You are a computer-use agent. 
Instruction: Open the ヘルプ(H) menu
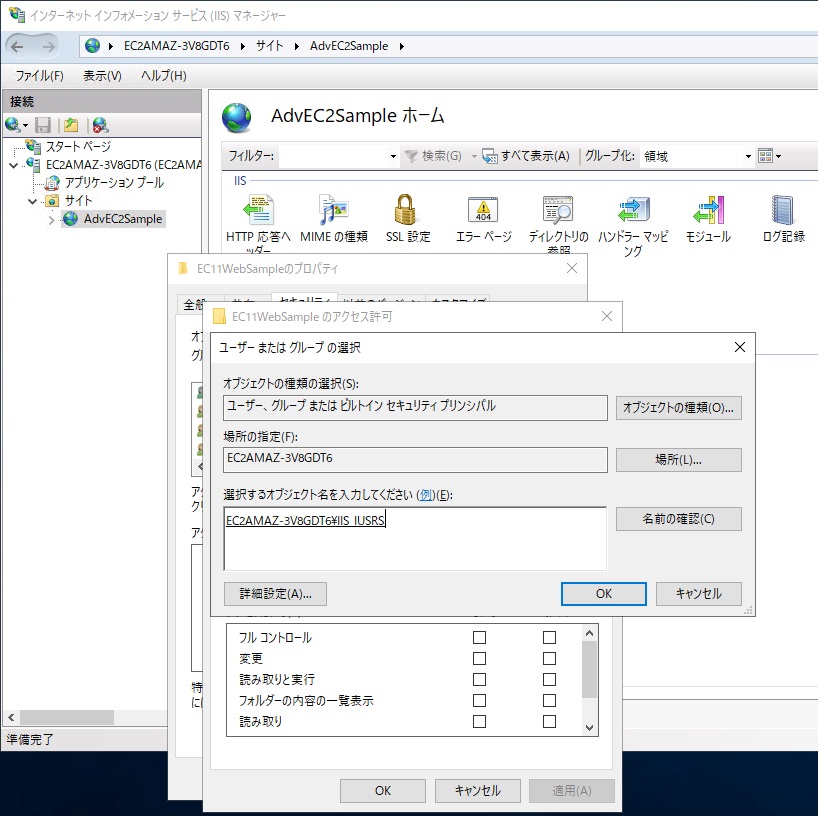point(163,76)
